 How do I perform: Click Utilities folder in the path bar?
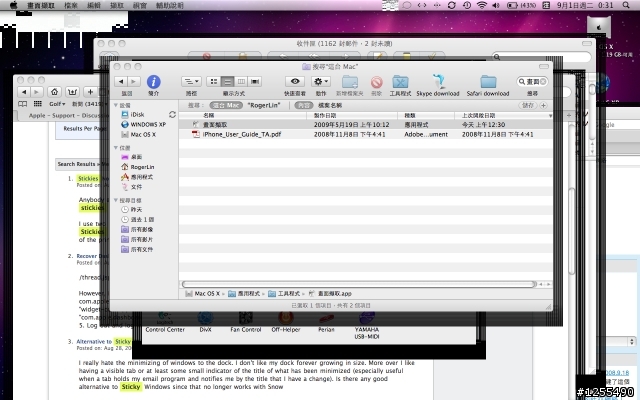[284, 293]
